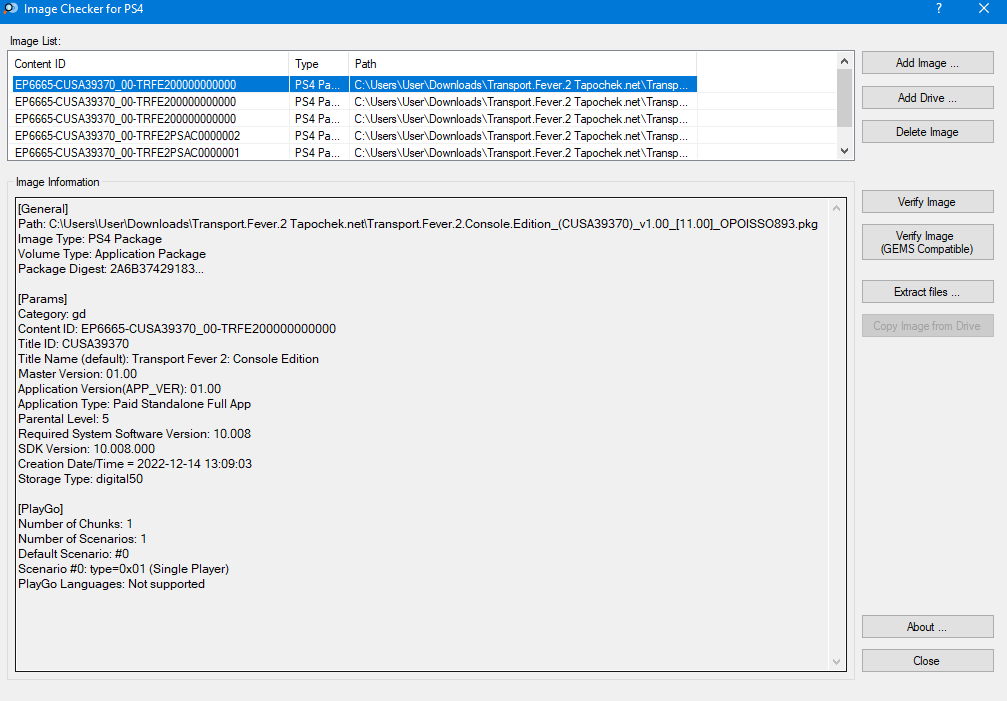Click the 'Master Version: 01.00' line
Screen dimensions: 1007x701
(x=78, y=374)
